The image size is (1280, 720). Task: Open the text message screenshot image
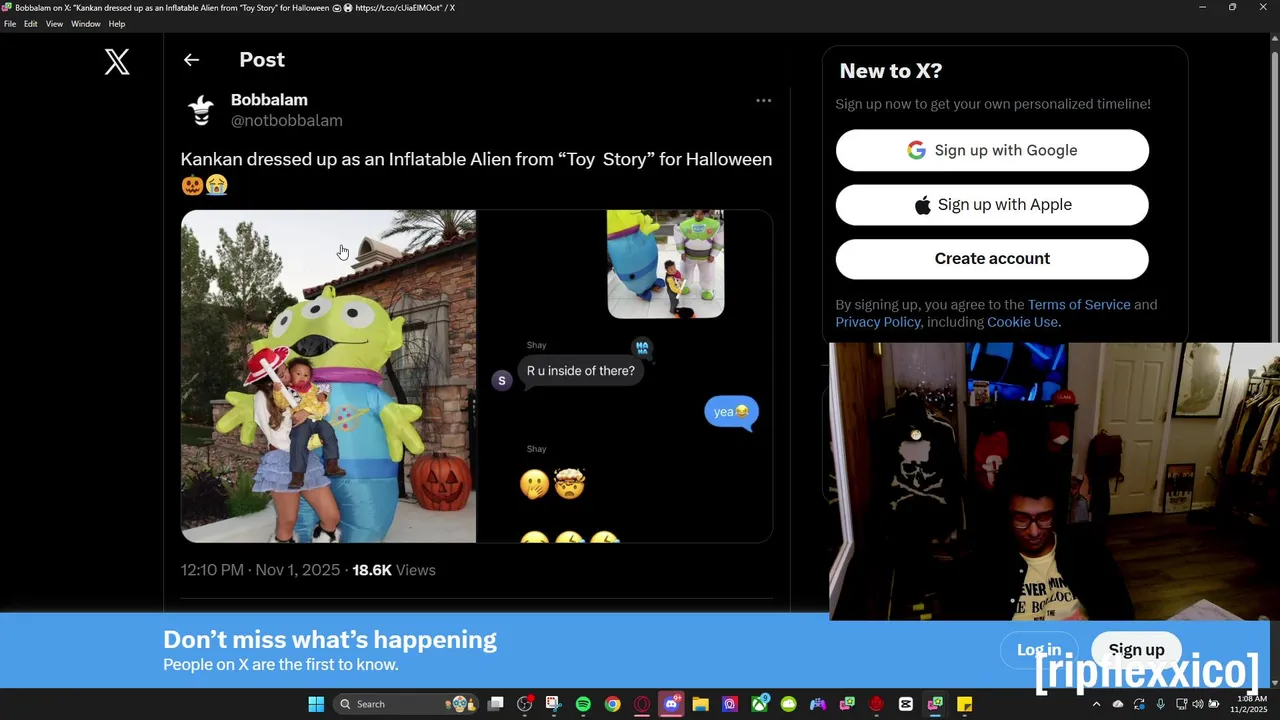[x=625, y=376]
